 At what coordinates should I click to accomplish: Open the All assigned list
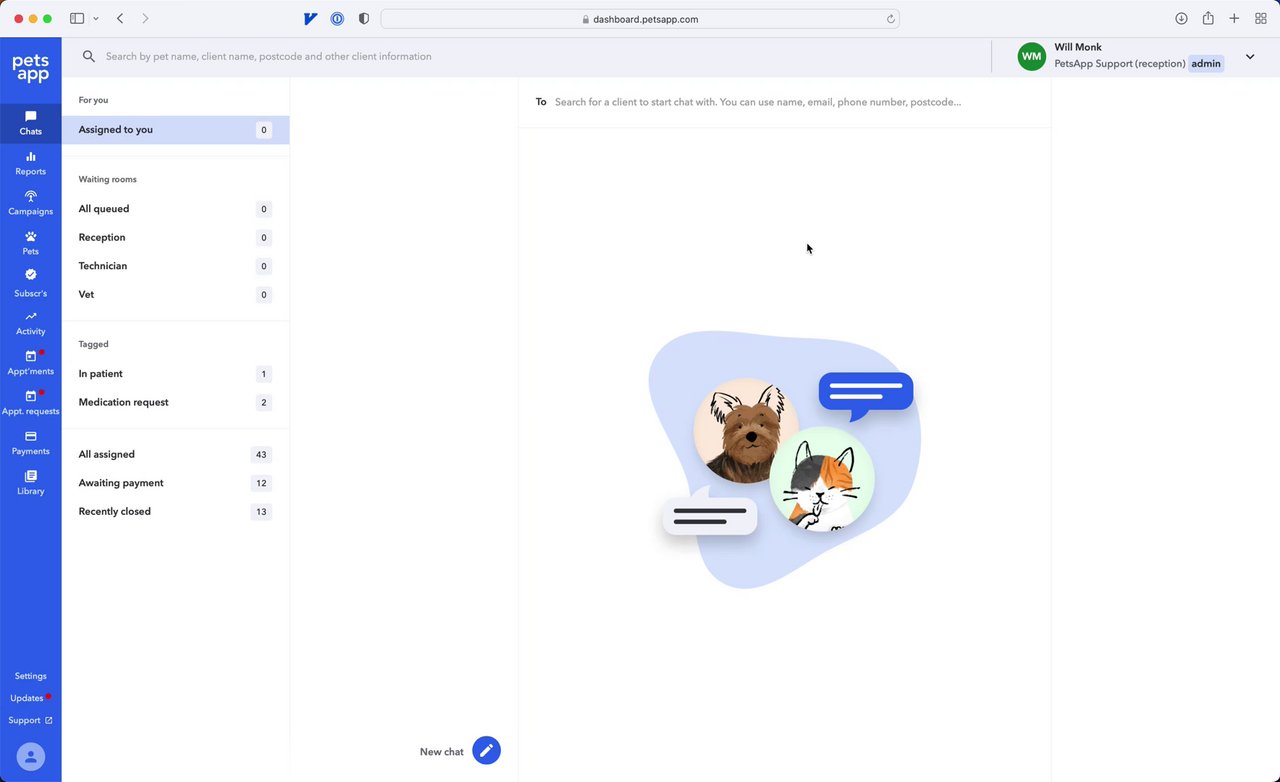[x=176, y=454]
